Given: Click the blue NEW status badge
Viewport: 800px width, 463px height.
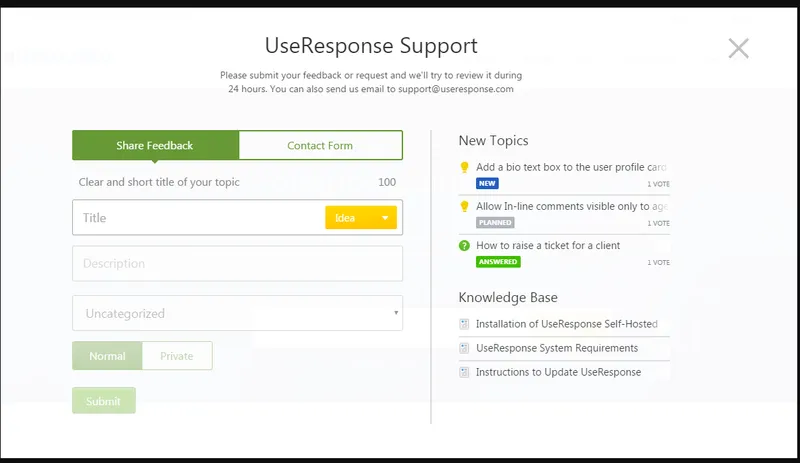Looking at the screenshot, I should point(487,183).
